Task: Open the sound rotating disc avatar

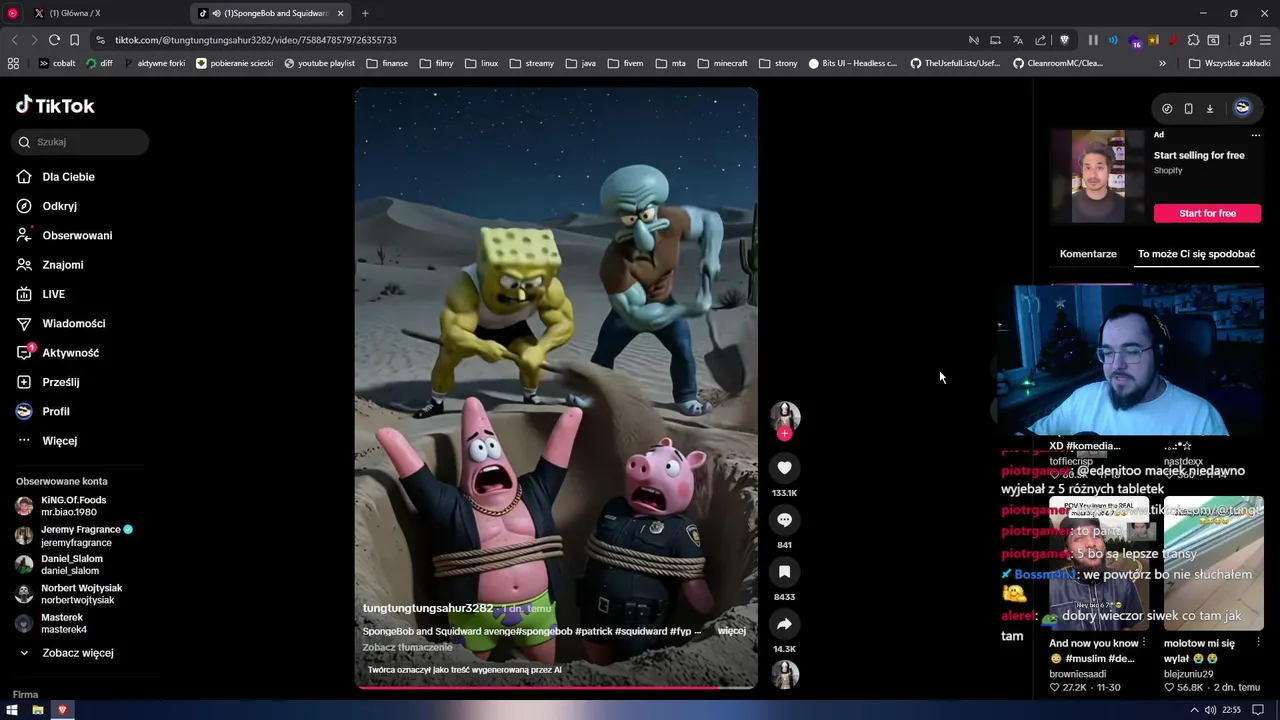Action: [x=784, y=675]
